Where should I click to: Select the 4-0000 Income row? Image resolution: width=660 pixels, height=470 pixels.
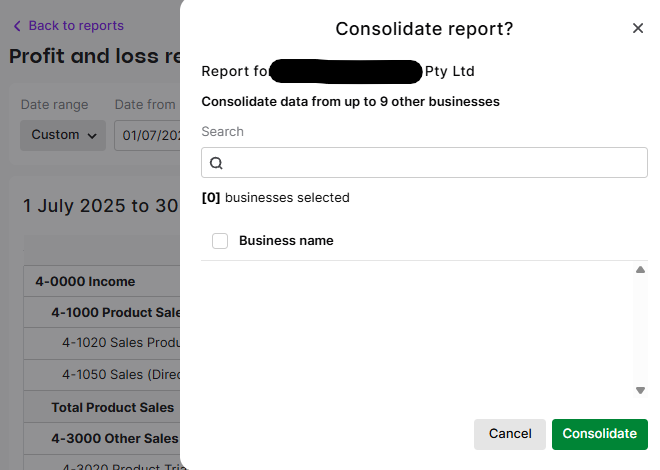click(100, 282)
